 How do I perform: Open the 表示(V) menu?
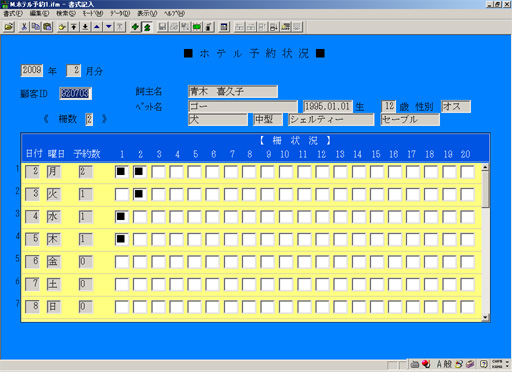147,13
